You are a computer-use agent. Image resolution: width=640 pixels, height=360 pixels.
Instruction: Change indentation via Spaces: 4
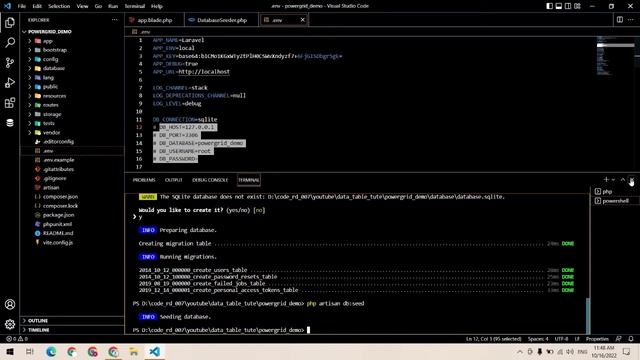click(x=538, y=339)
